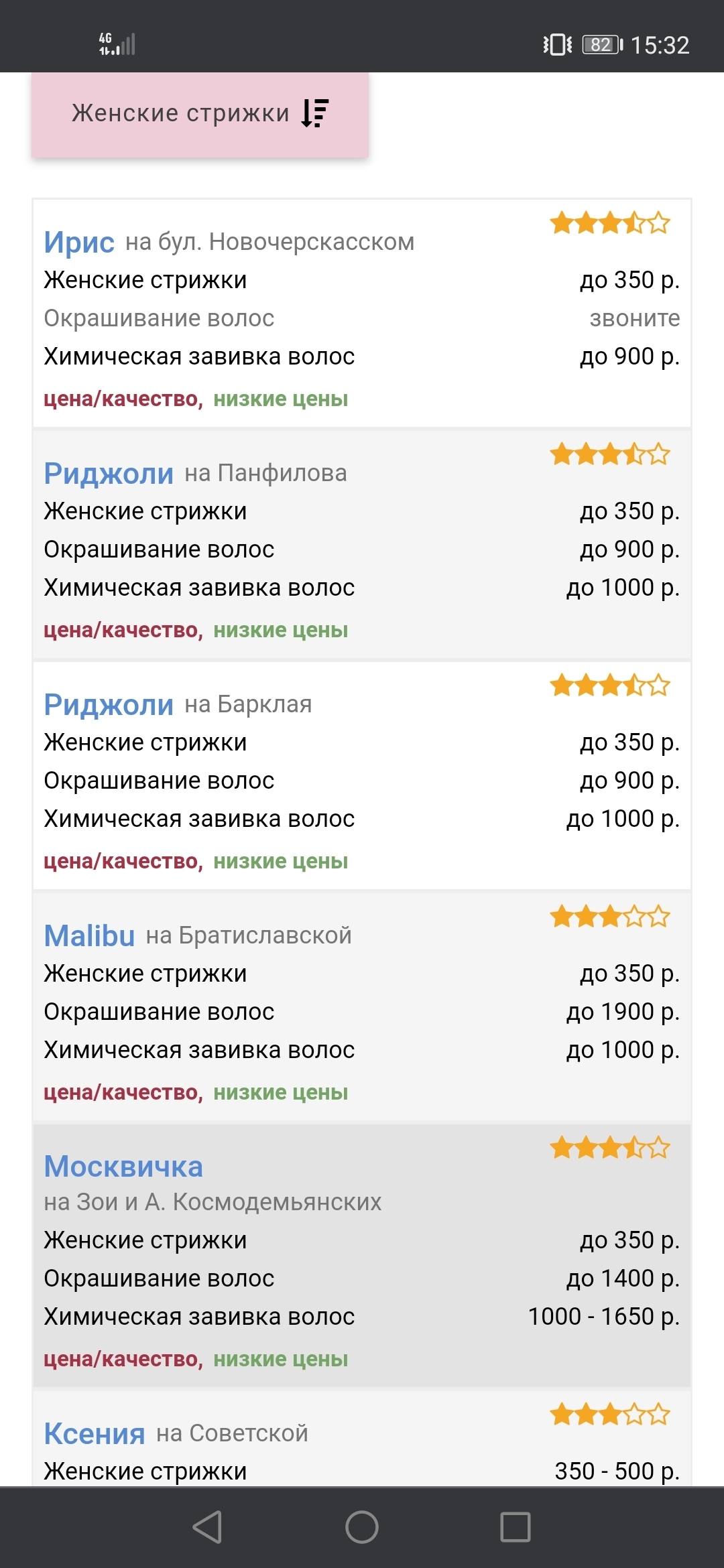This screenshot has height=1568, width=724.
Task: Open the Ирис salon link
Action: tap(79, 242)
